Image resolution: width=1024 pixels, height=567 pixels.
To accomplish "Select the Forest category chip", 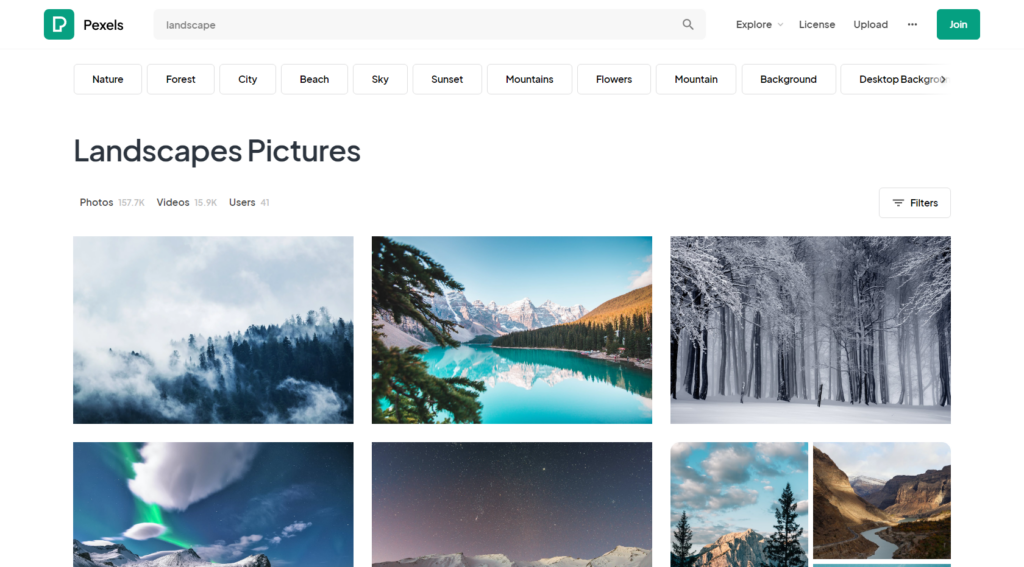I will (x=180, y=79).
